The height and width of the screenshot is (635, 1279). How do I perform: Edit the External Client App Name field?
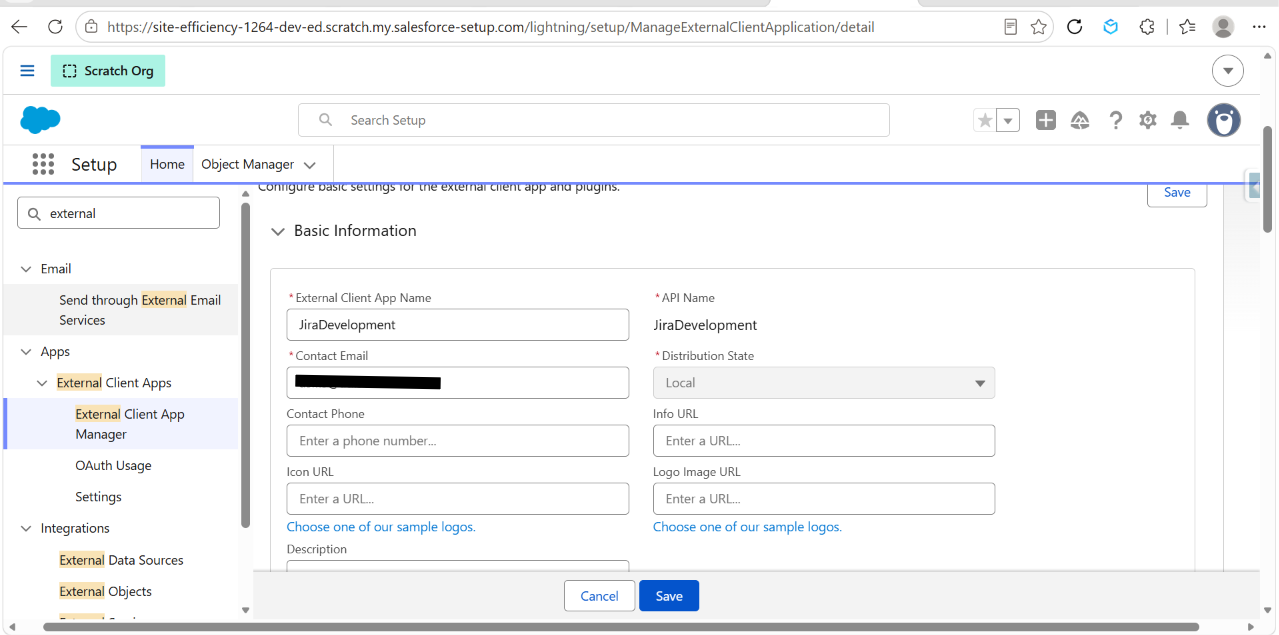(x=458, y=325)
